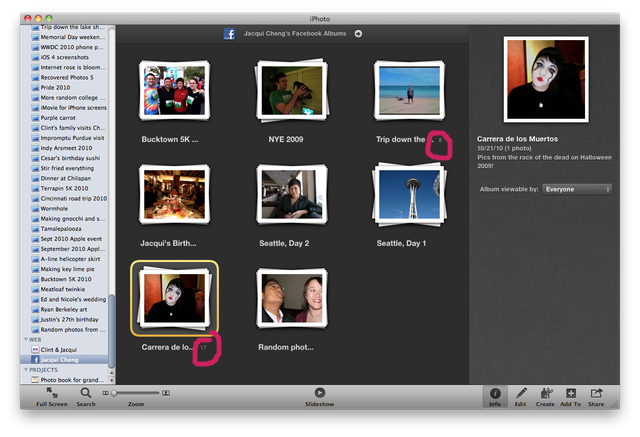
Task: Open the Share menu
Action: coord(596,397)
